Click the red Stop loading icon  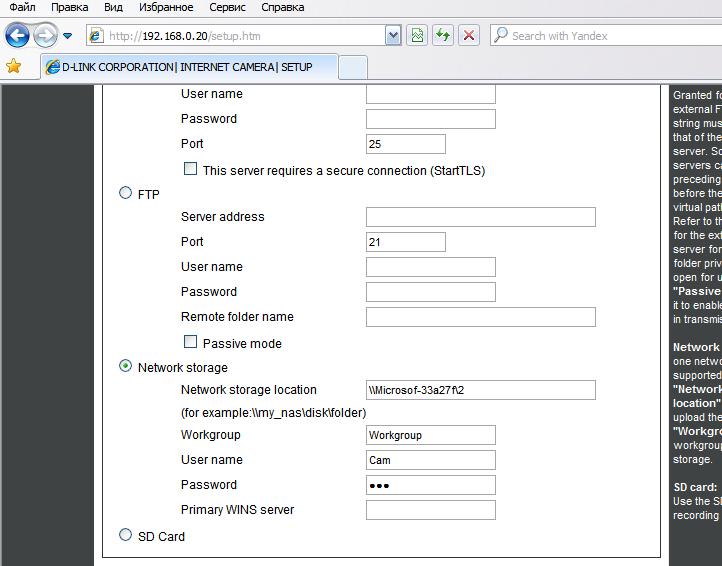(469, 36)
